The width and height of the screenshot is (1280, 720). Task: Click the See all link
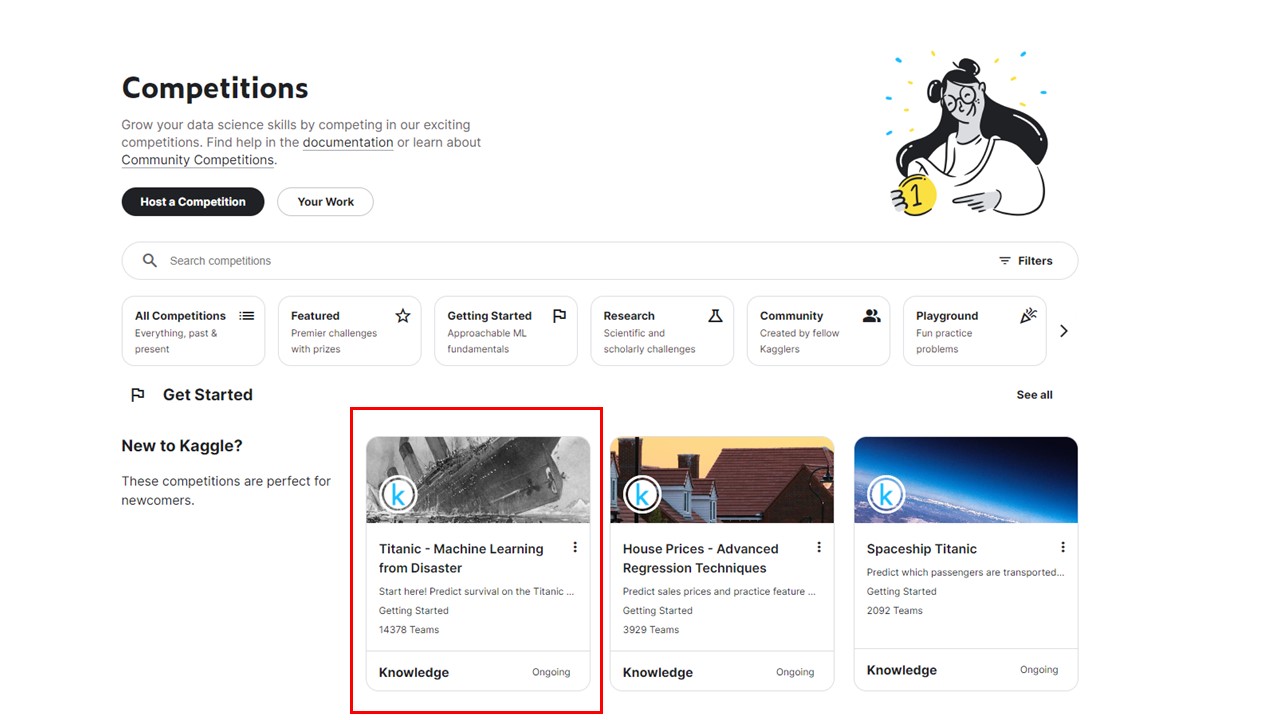[1034, 394]
